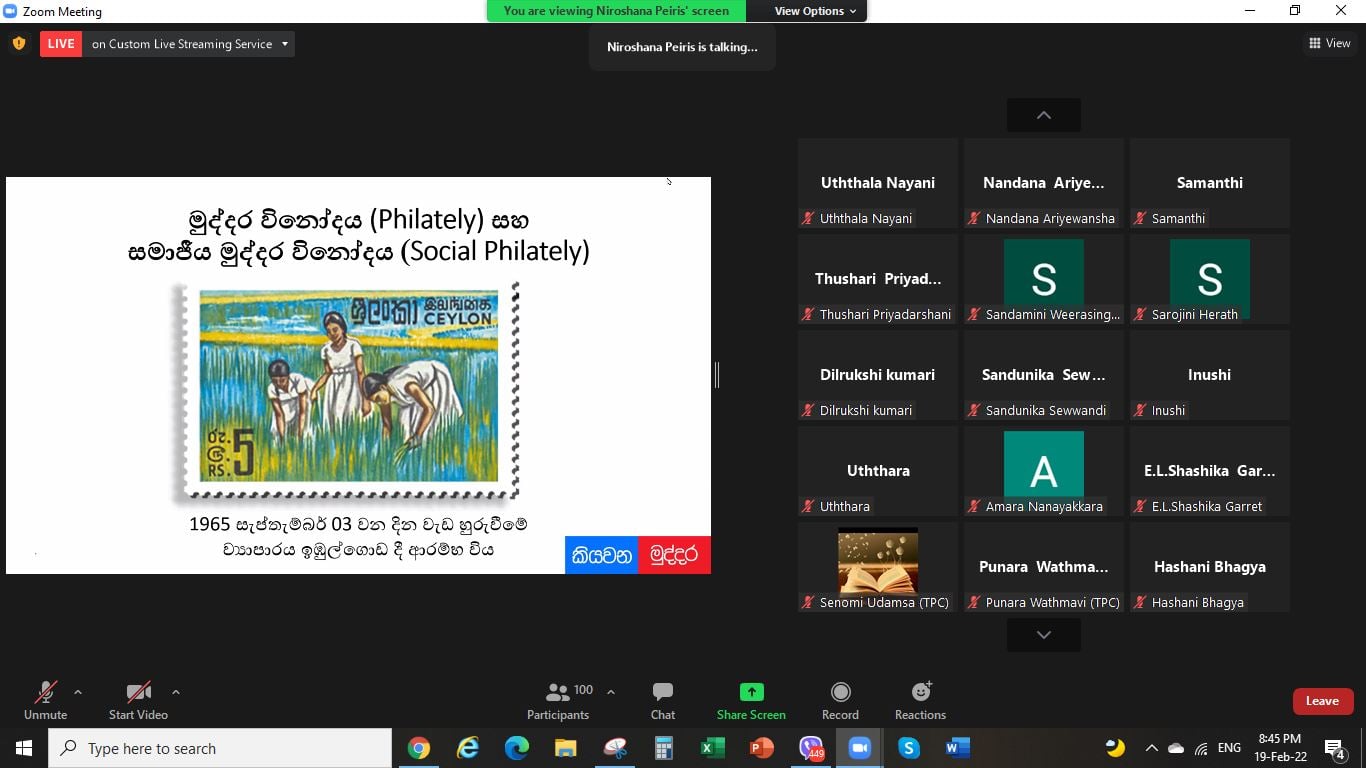
Task: Select Senomi Udamsa's book picture tile
Action: [x=878, y=567]
